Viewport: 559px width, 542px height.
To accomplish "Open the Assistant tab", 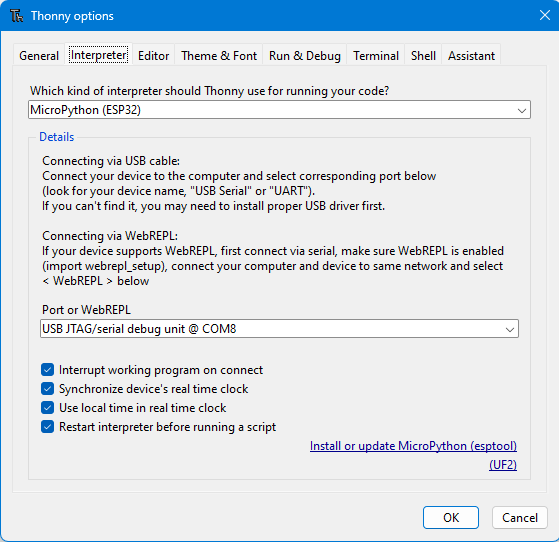I will pos(471,56).
